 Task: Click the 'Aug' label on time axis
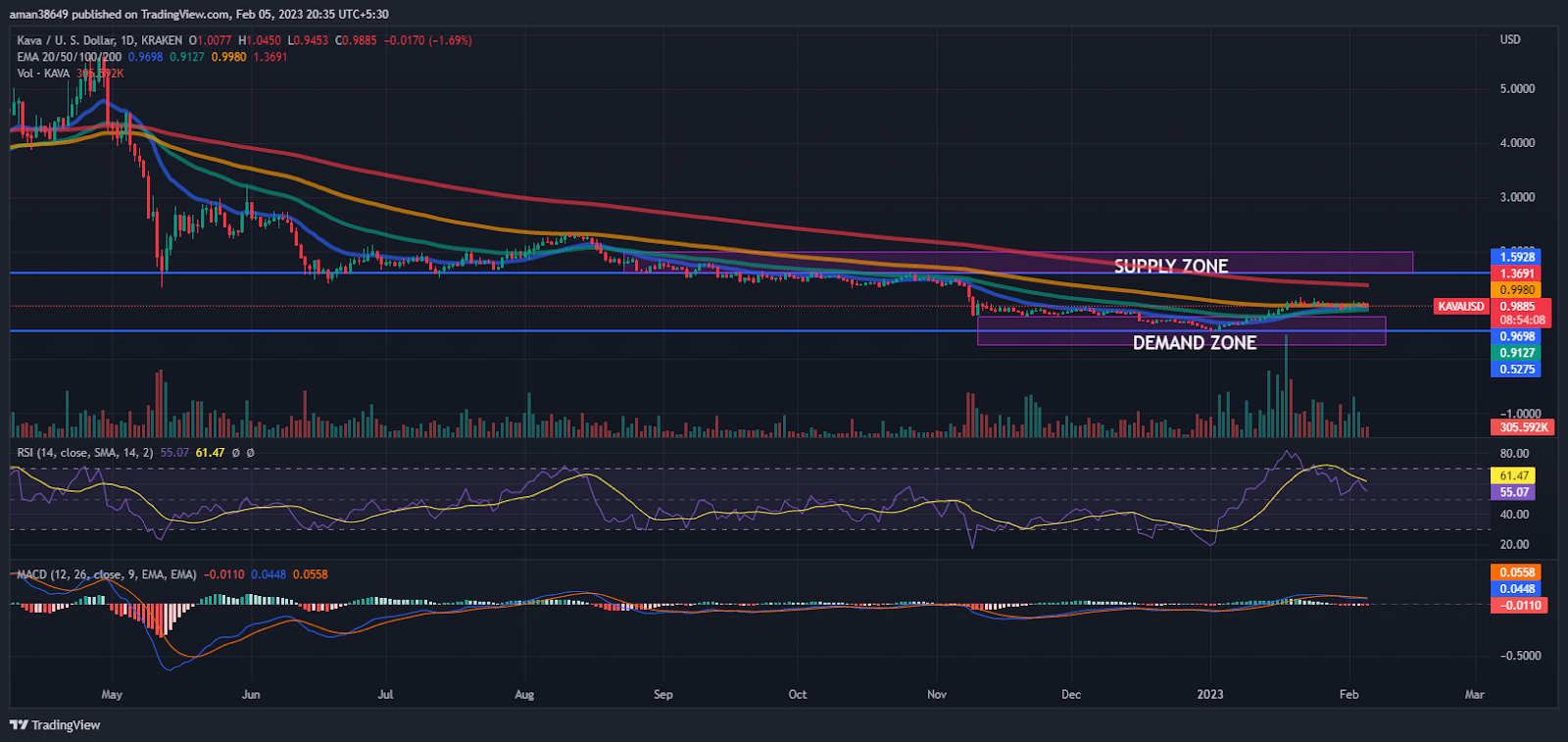(524, 695)
